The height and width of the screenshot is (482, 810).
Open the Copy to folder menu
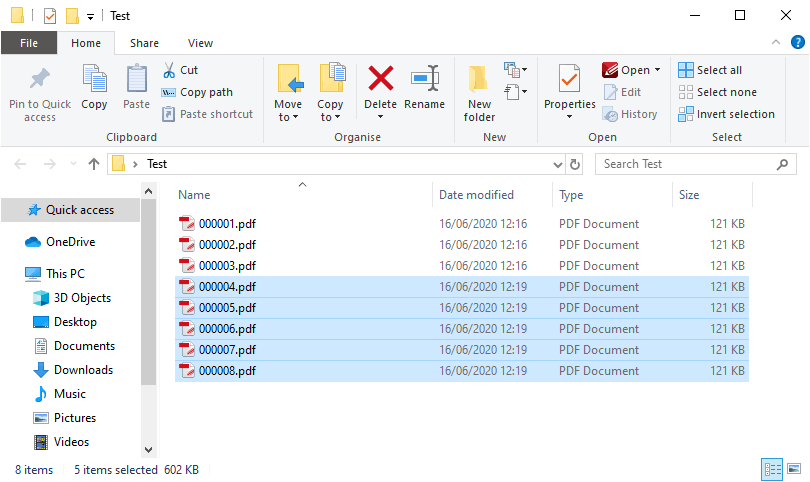(x=331, y=93)
